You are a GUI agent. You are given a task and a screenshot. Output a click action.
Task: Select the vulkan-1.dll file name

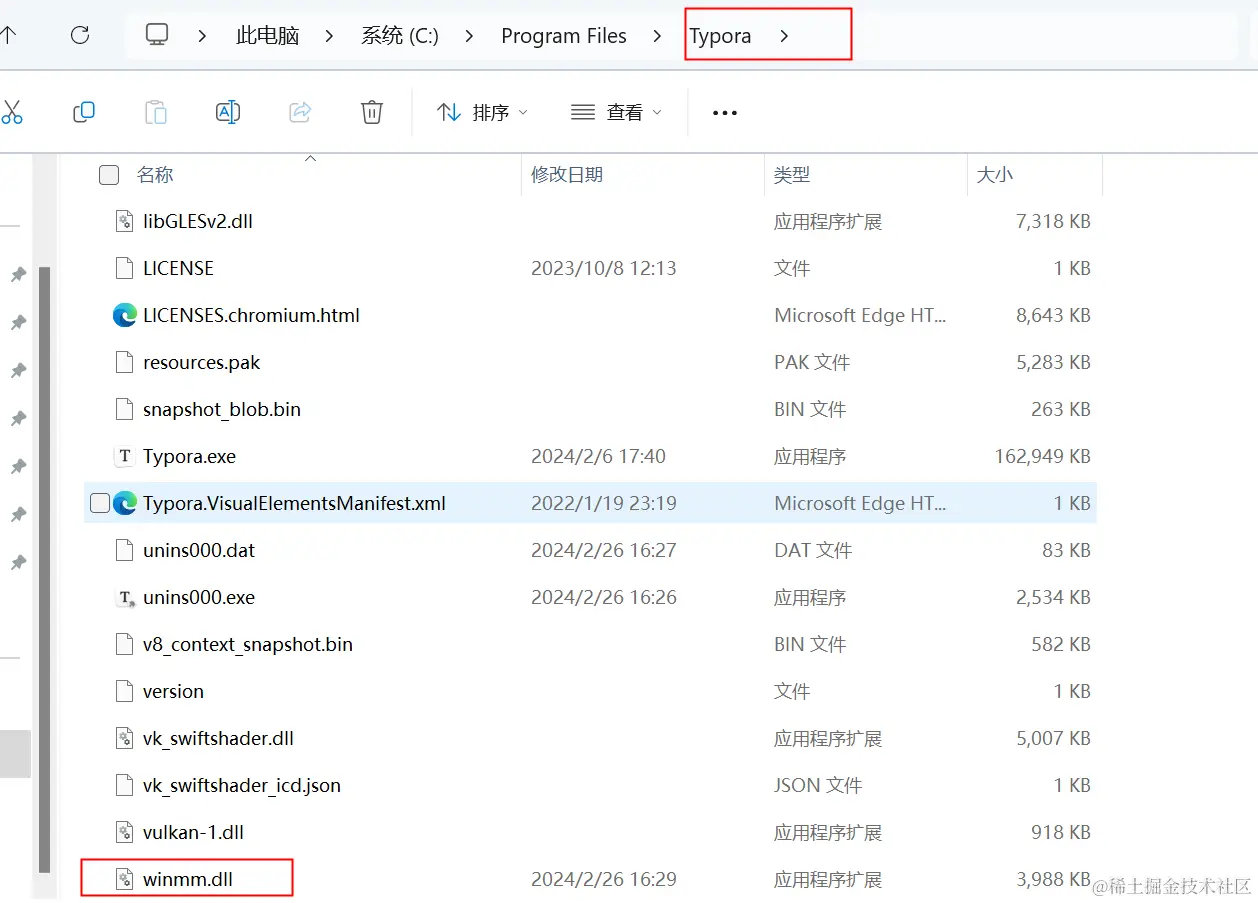click(193, 832)
